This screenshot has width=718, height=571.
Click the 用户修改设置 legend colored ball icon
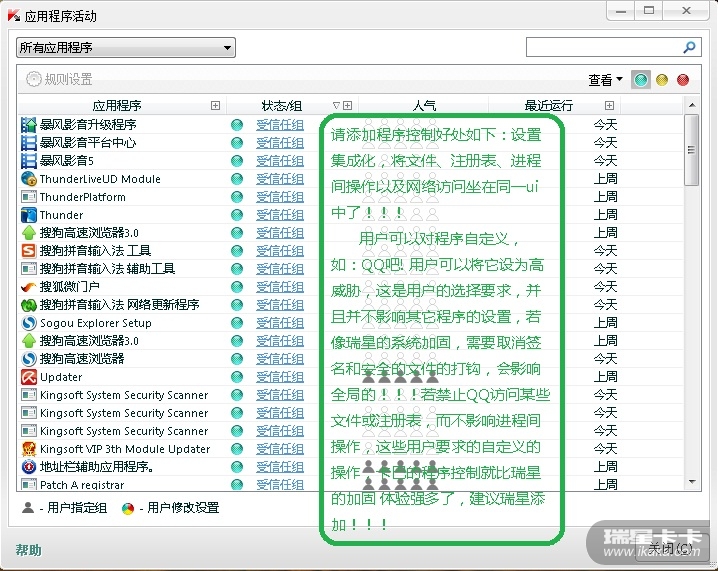128,508
